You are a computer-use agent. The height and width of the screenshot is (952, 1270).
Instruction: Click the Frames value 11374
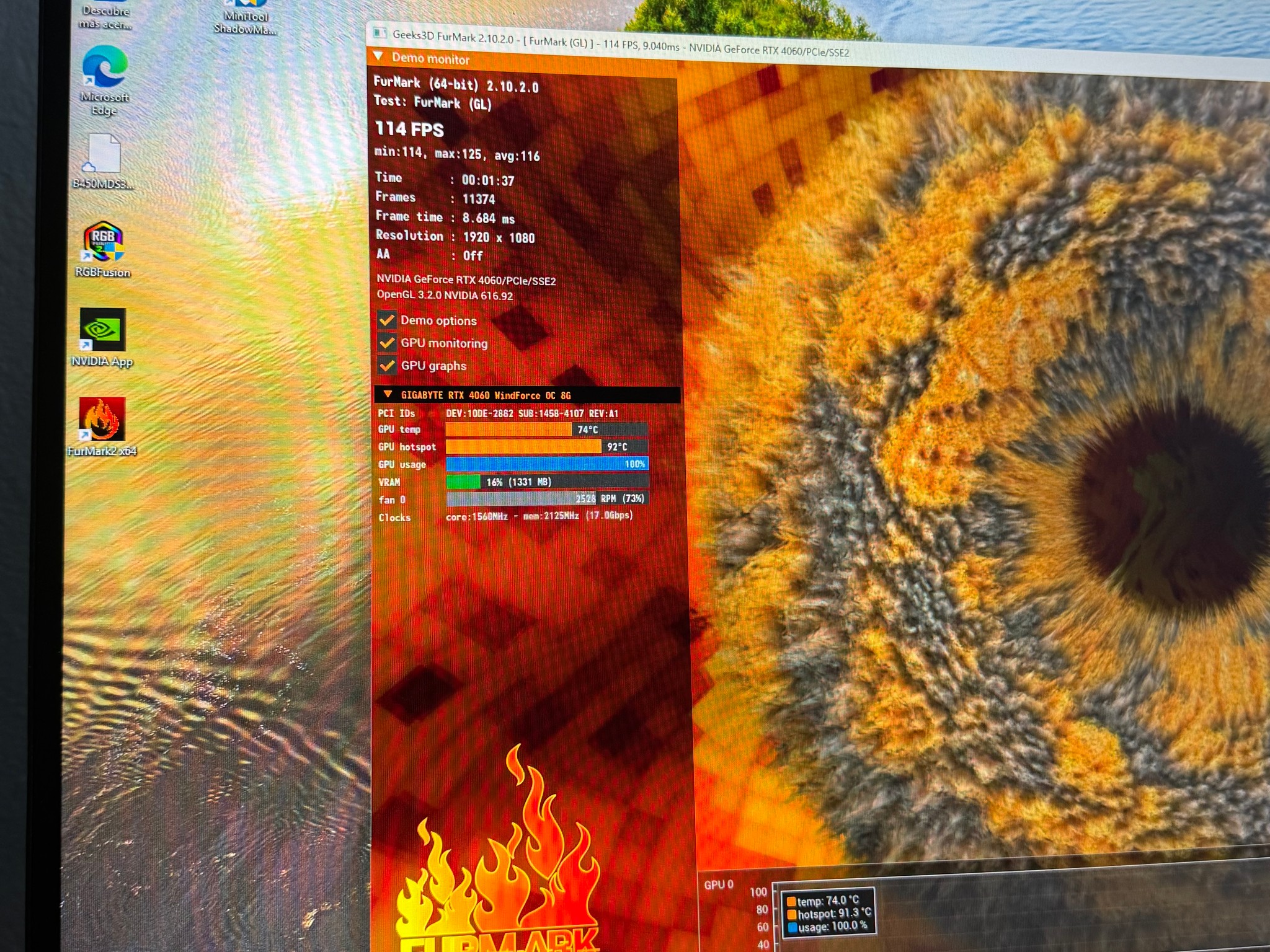pyautogui.click(x=479, y=199)
